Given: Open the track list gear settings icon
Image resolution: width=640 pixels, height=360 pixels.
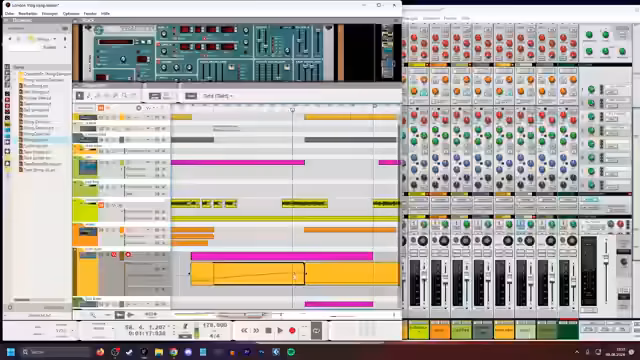Looking at the screenshot, I should (139, 108).
